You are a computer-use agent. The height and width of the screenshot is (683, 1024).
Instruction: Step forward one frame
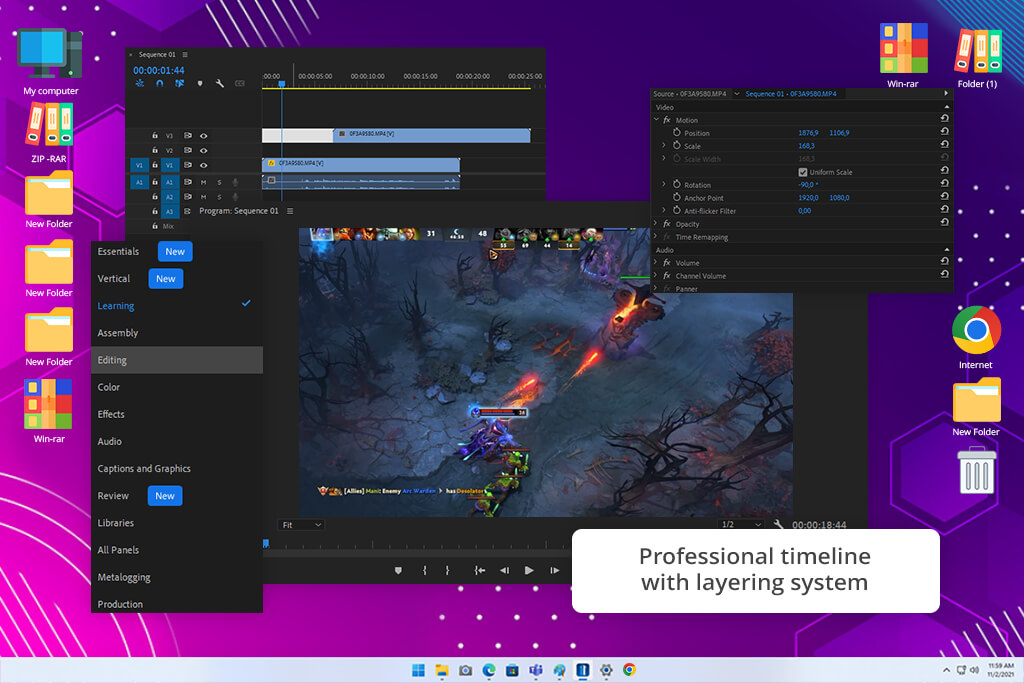coord(554,571)
